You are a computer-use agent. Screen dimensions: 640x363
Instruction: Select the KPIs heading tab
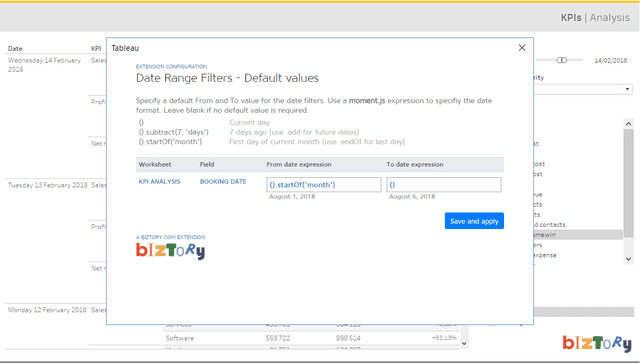tap(571, 18)
